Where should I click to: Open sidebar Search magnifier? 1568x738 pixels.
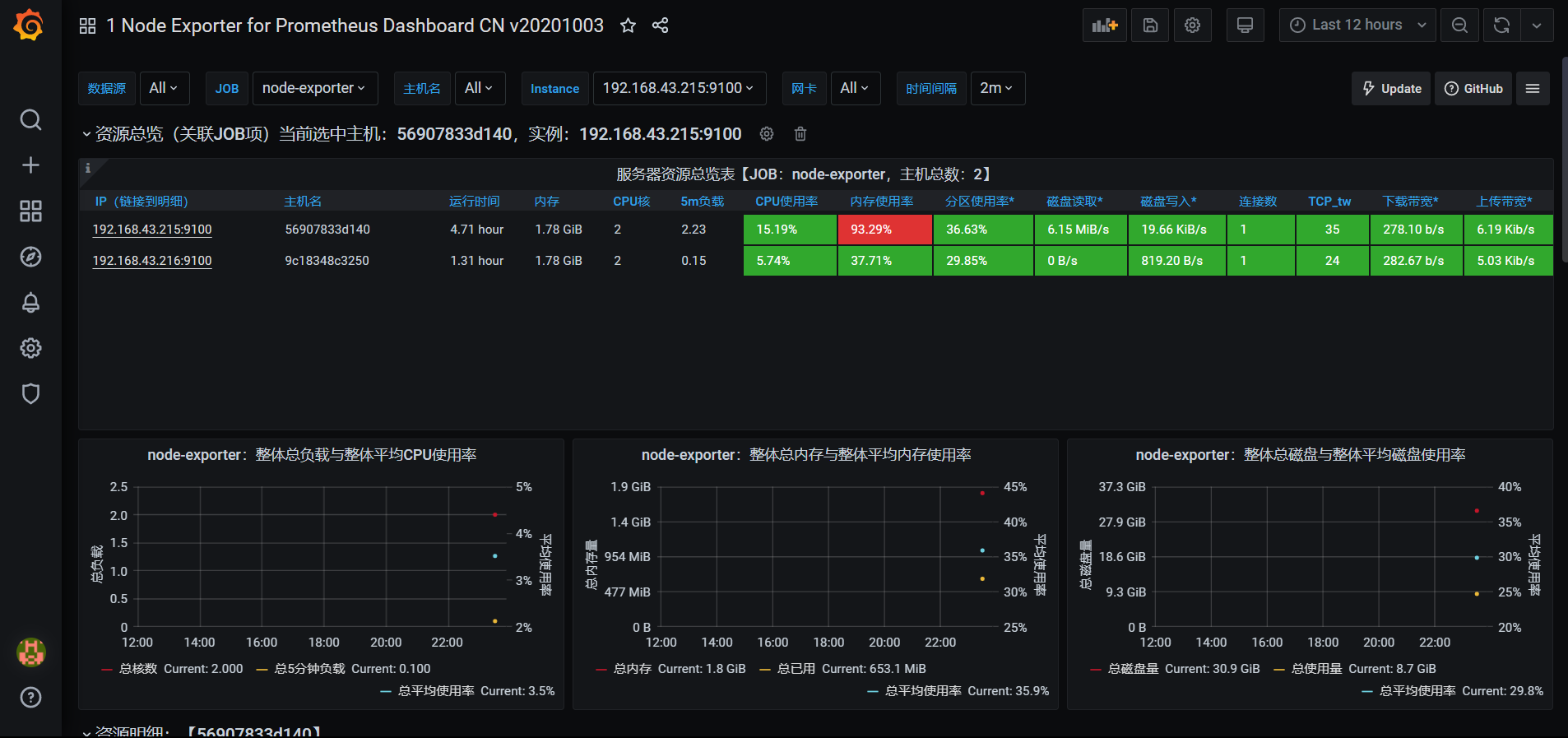coord(30,120)
